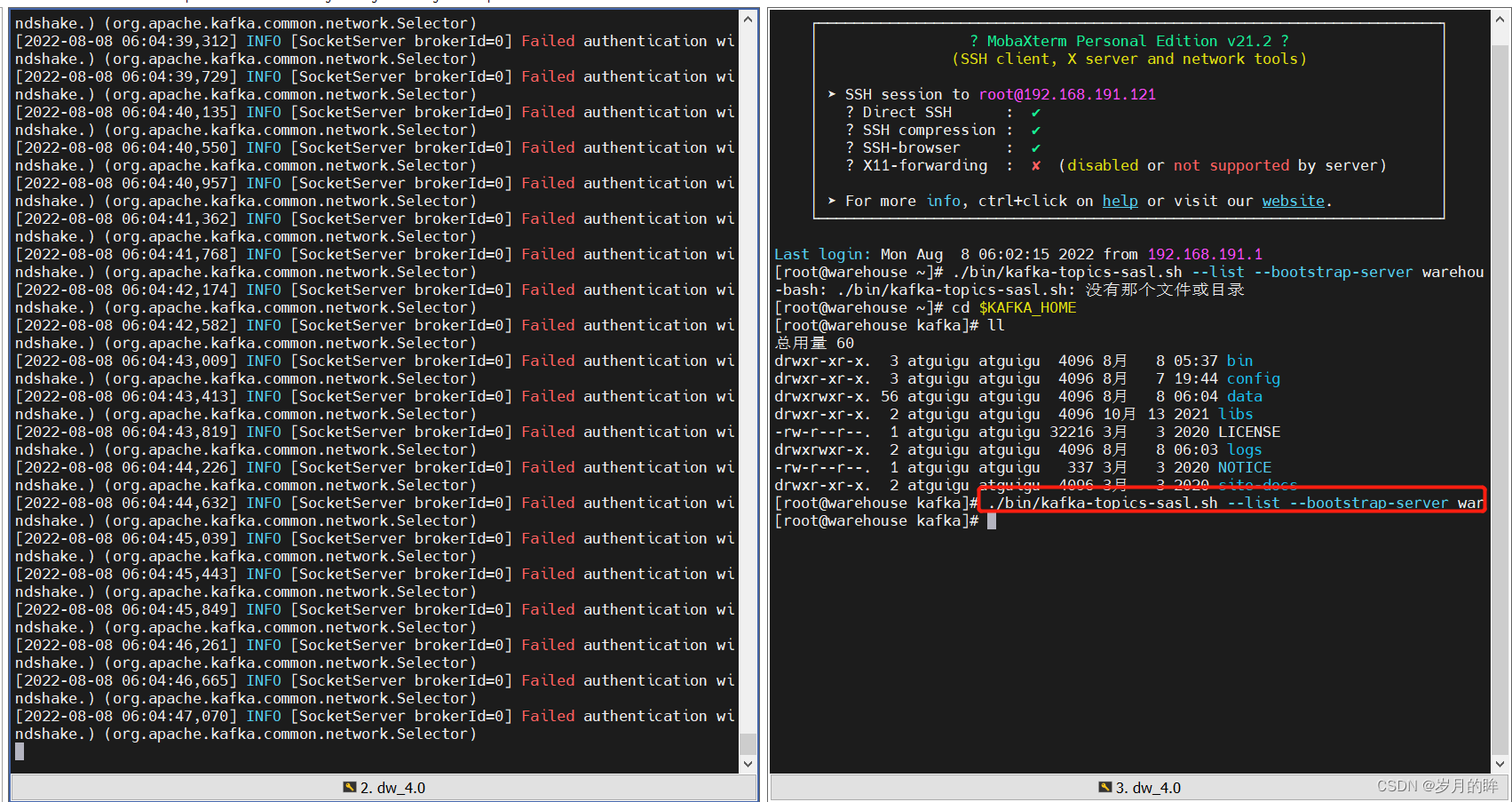This screenshot has width=1512, height=802.
Task: Click the green check next to 'SSH-browser'
Action: [x=1036, y=148]
